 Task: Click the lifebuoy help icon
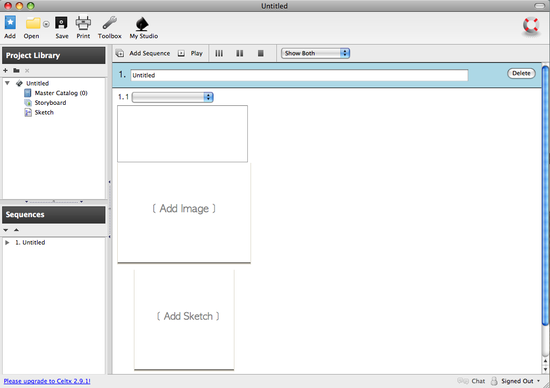531,25
